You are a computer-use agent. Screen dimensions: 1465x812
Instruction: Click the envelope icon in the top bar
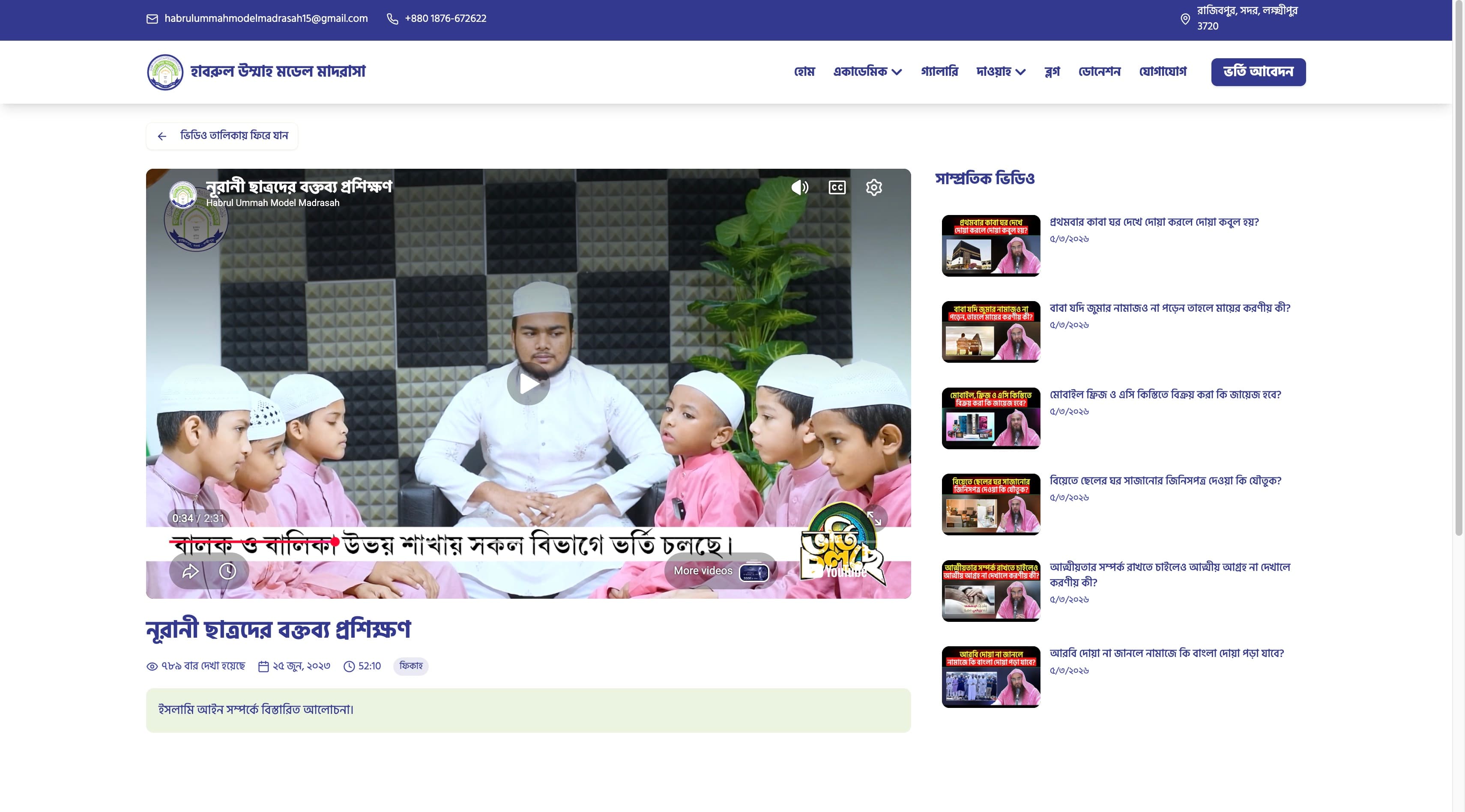pos(152,19)
